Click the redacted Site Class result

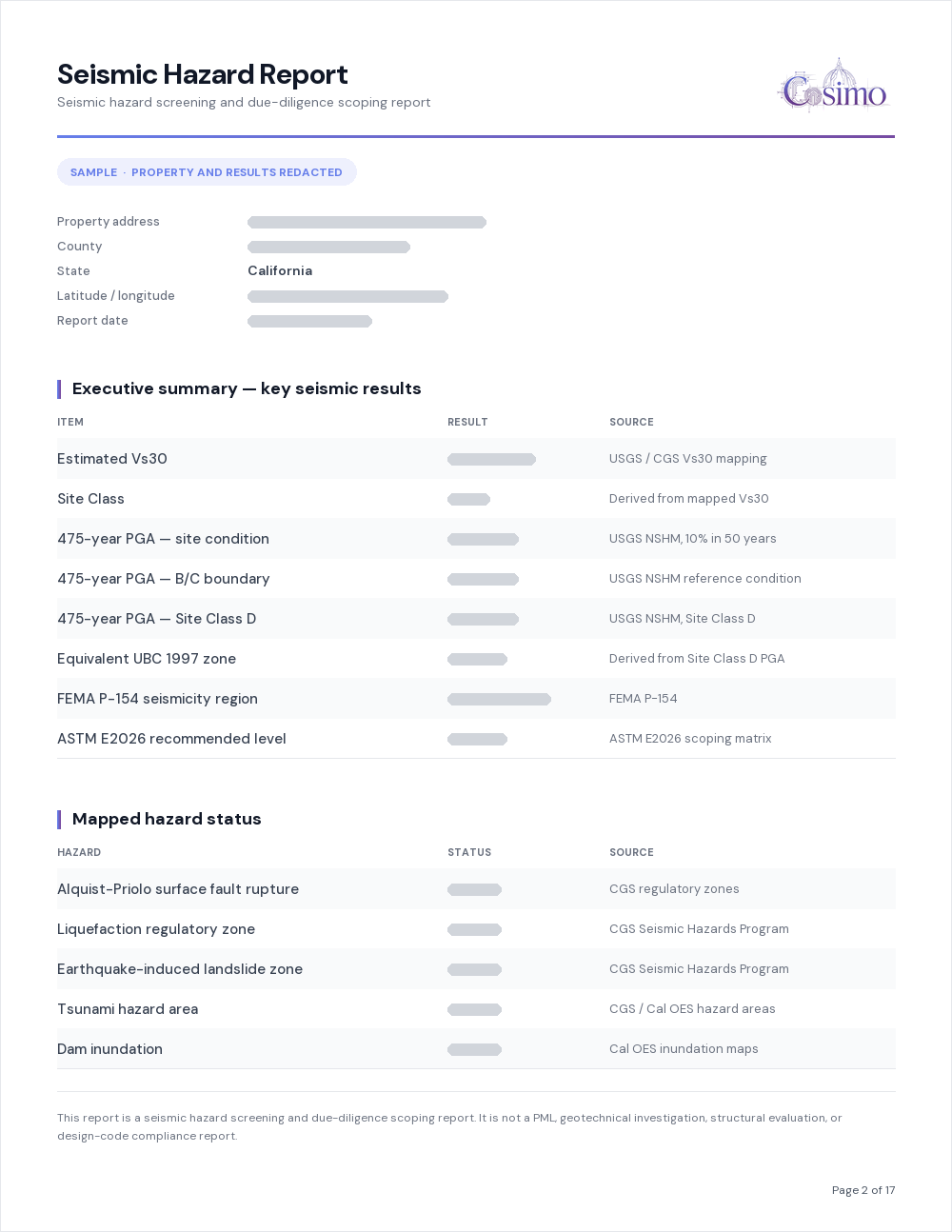(468, 499)
